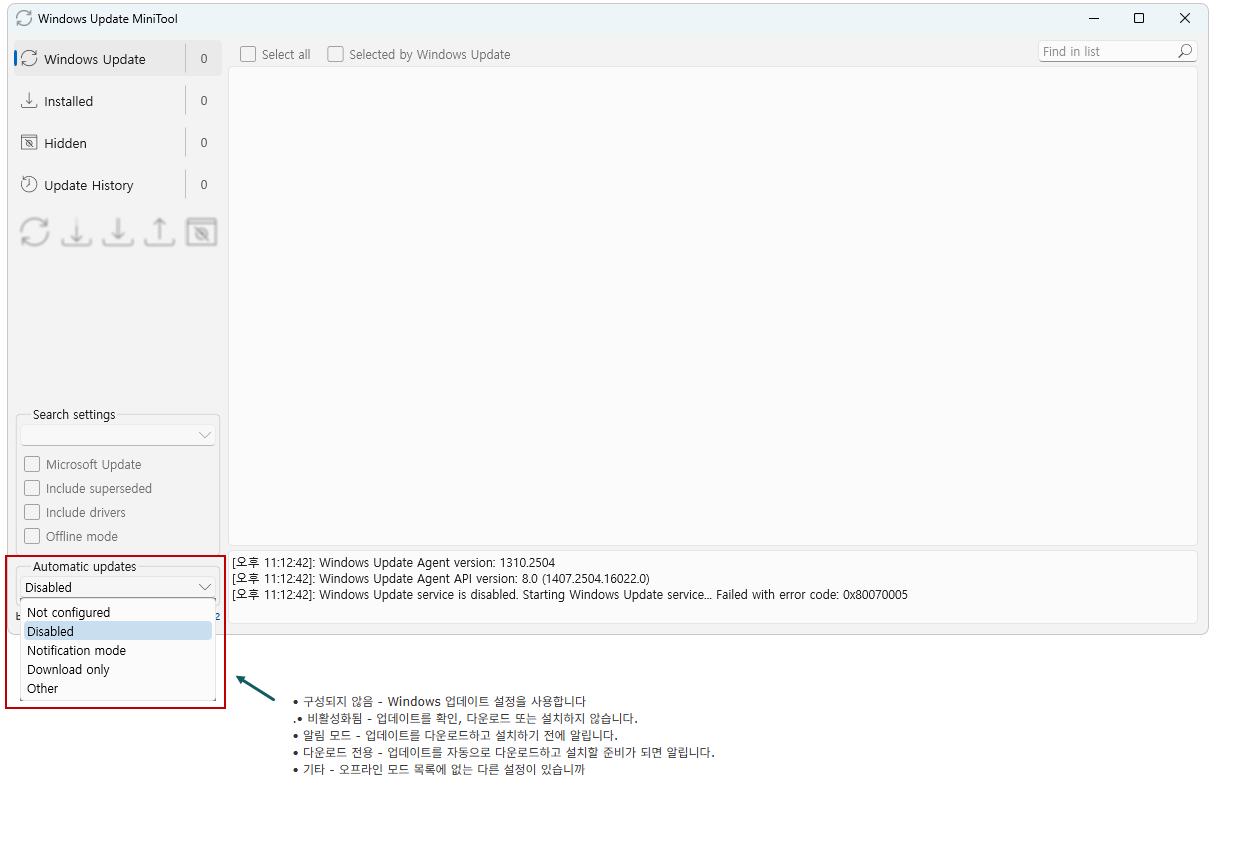The image size is (1244, 850).
Task: Tick the Select all checkbox
Action: point(248,54)
